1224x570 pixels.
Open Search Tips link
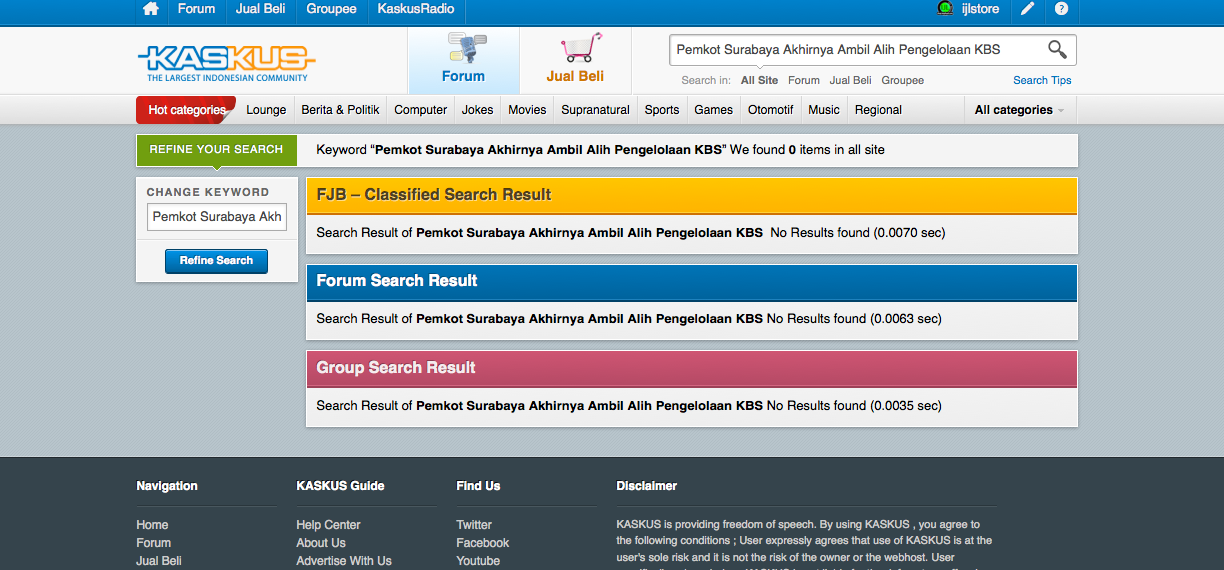point(1042,80)
